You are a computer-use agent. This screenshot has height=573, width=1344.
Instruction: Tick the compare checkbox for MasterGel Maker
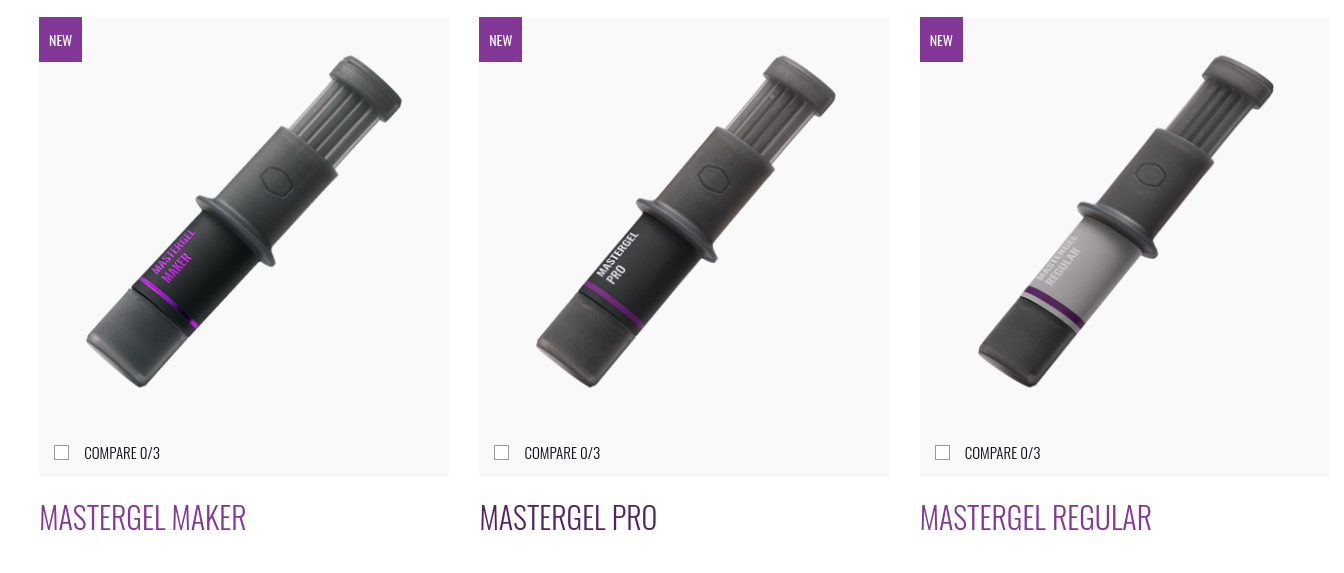click(x=62, y=453)
